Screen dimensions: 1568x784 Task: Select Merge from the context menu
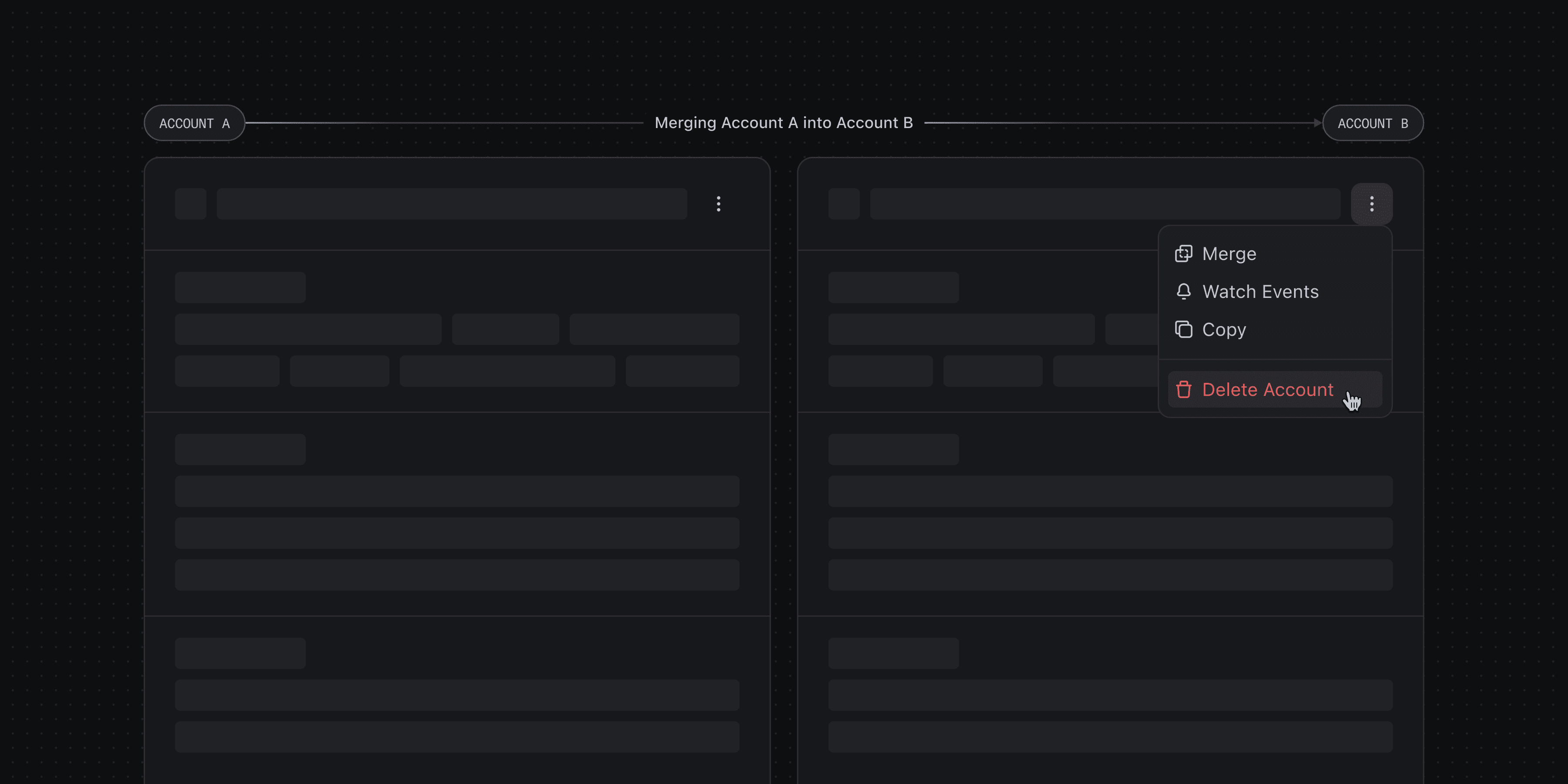click(1229, 254)
